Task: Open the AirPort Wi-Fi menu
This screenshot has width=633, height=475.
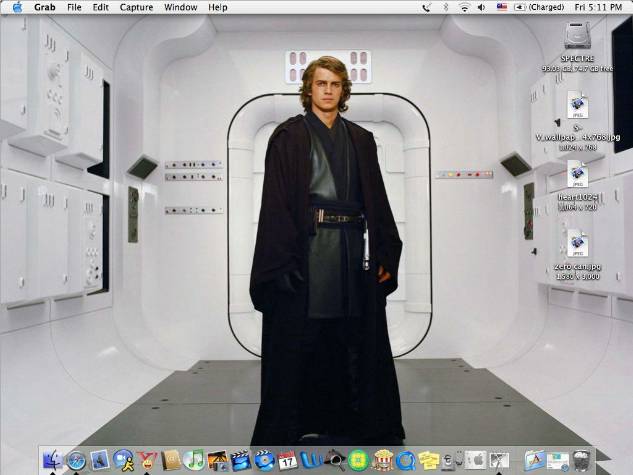Action: 464,7
